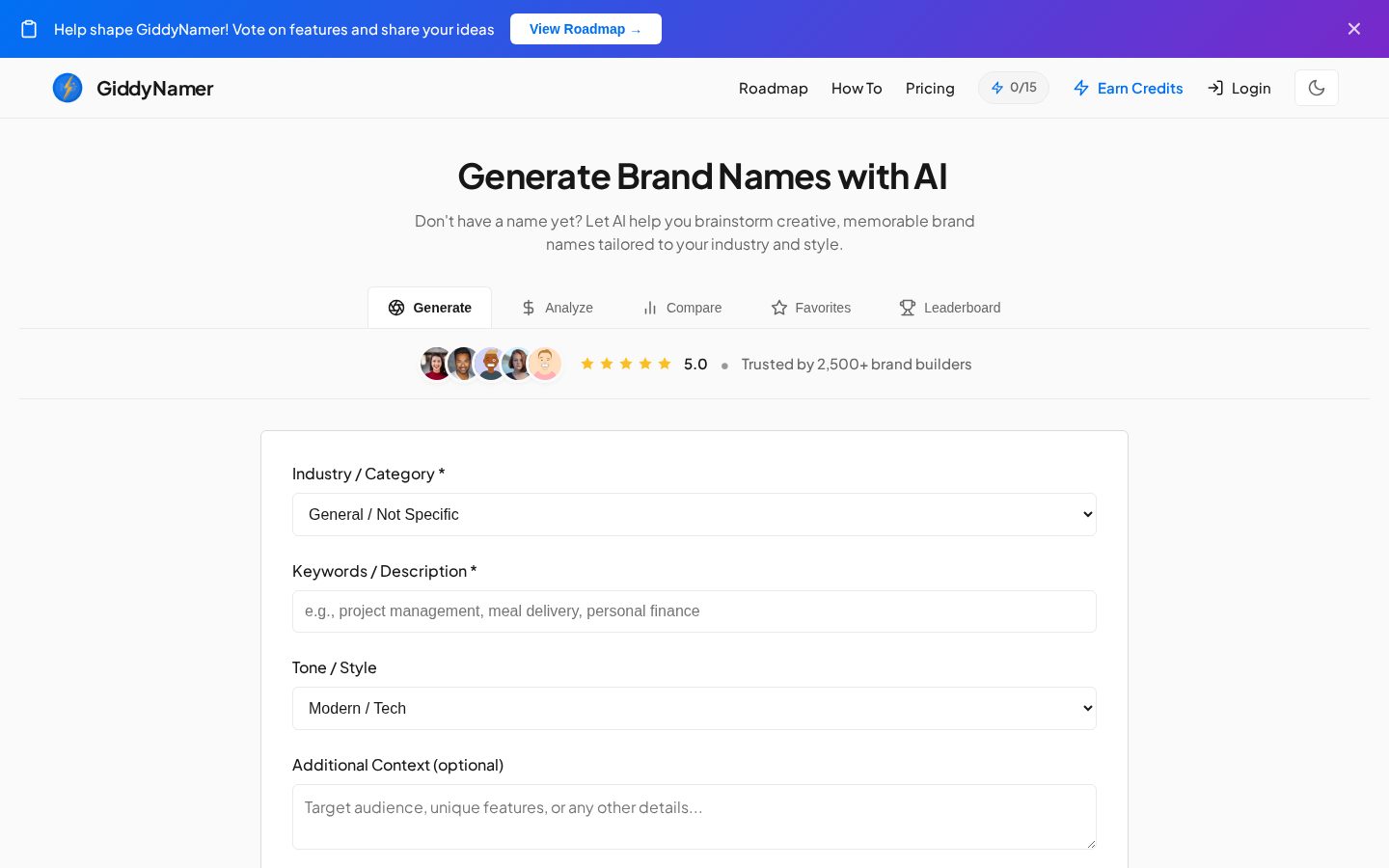Open the Leaderboard tab
This screenshot has height=868, width=1389.
[x=950, y=308]
